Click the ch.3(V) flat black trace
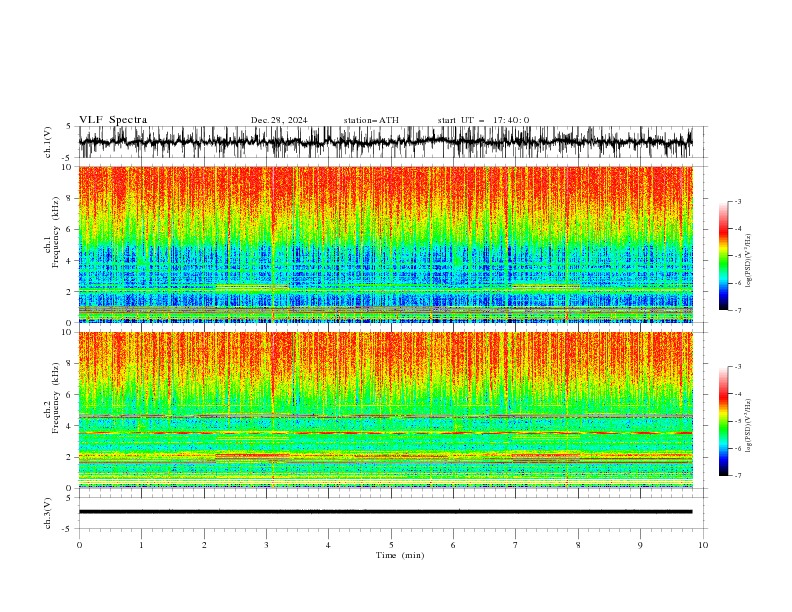792x612 pixels. [x=385, y=512]
